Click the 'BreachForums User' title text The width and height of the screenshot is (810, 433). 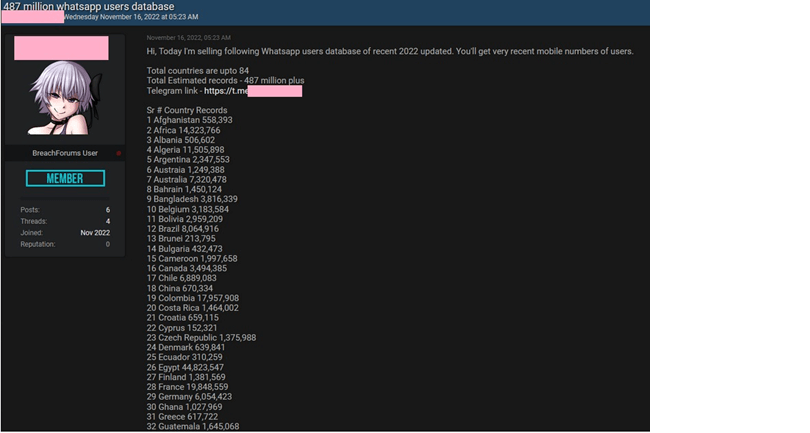pyautogui.click(x=65, y=153)
